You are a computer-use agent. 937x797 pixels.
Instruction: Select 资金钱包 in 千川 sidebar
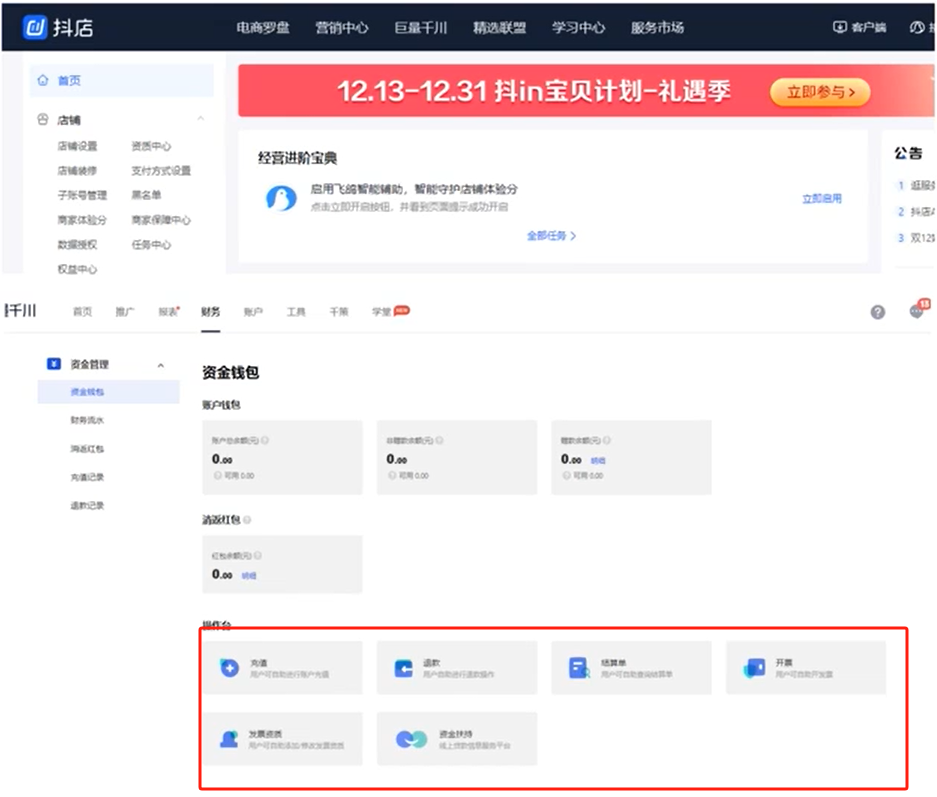pos(108,392)
